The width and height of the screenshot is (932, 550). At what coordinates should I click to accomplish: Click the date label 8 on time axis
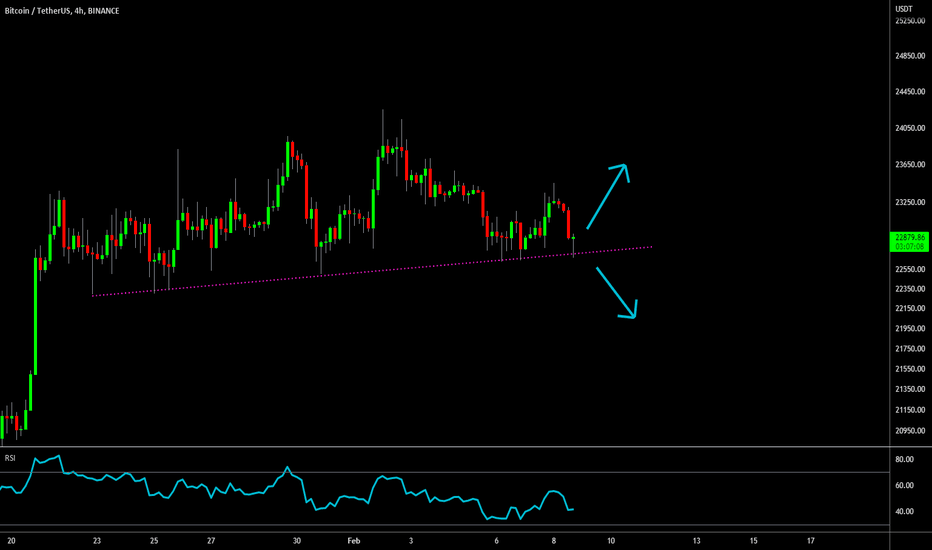[x=553, y=541]
